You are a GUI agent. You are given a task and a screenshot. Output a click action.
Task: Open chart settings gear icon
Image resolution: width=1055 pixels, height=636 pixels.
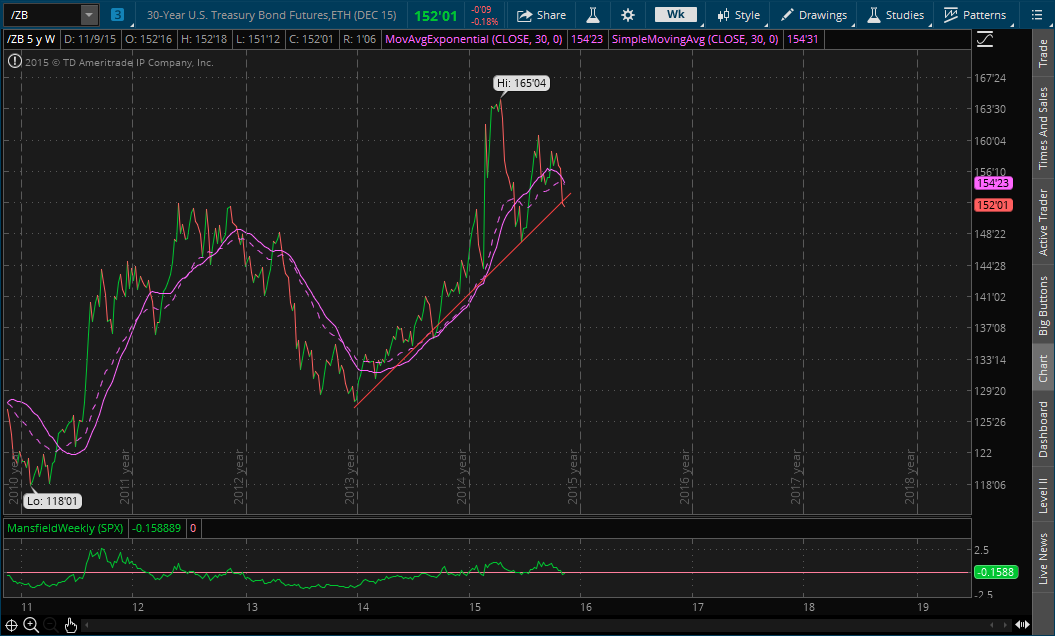click(627, 15)
